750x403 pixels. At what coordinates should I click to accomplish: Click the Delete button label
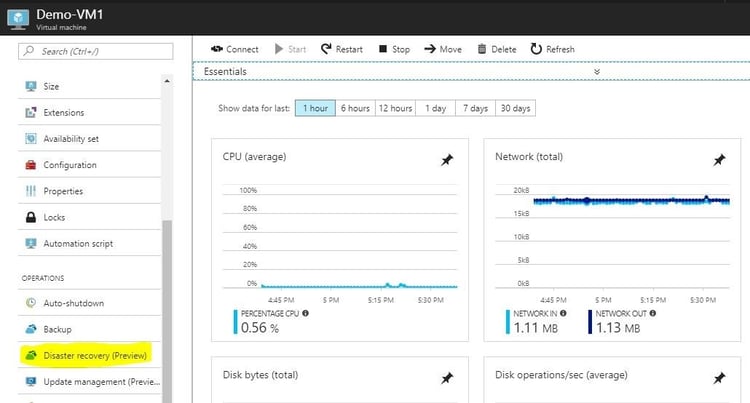[504, 49]
